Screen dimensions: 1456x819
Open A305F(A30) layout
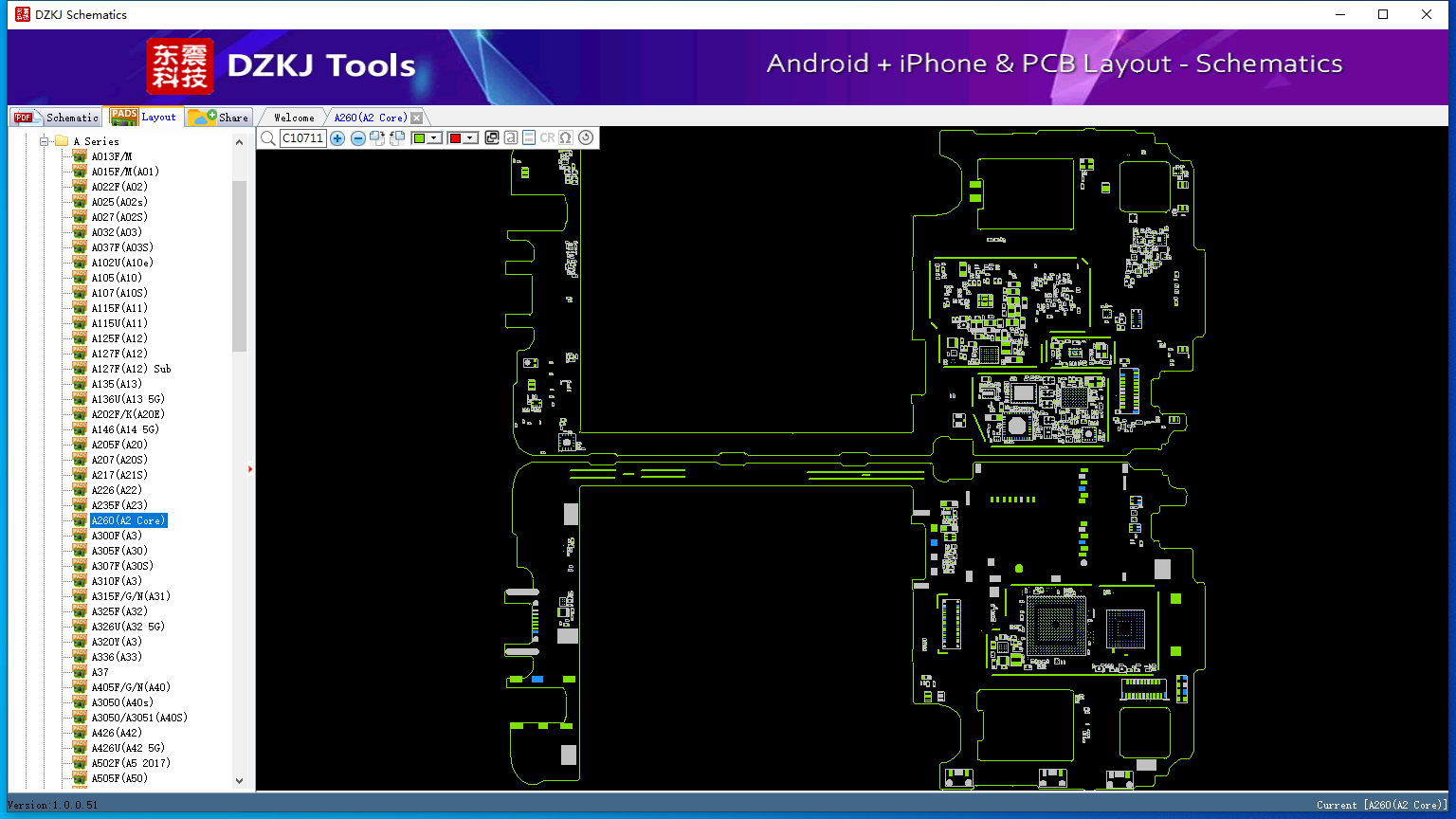click(119, 551)
